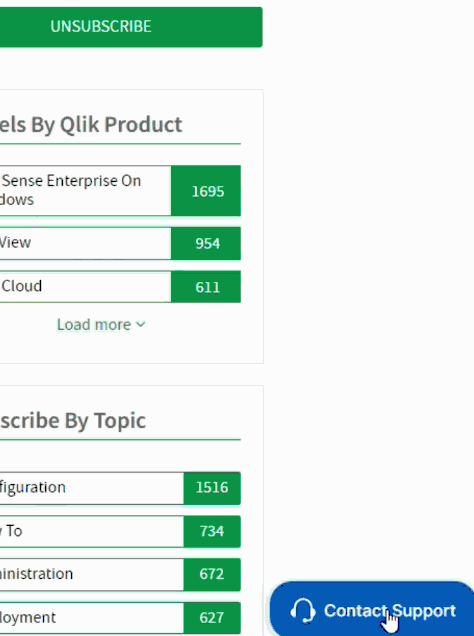Click the 1516 topic count badge
The width and height of the screenshot is (474, 636).
coord(212,488)
